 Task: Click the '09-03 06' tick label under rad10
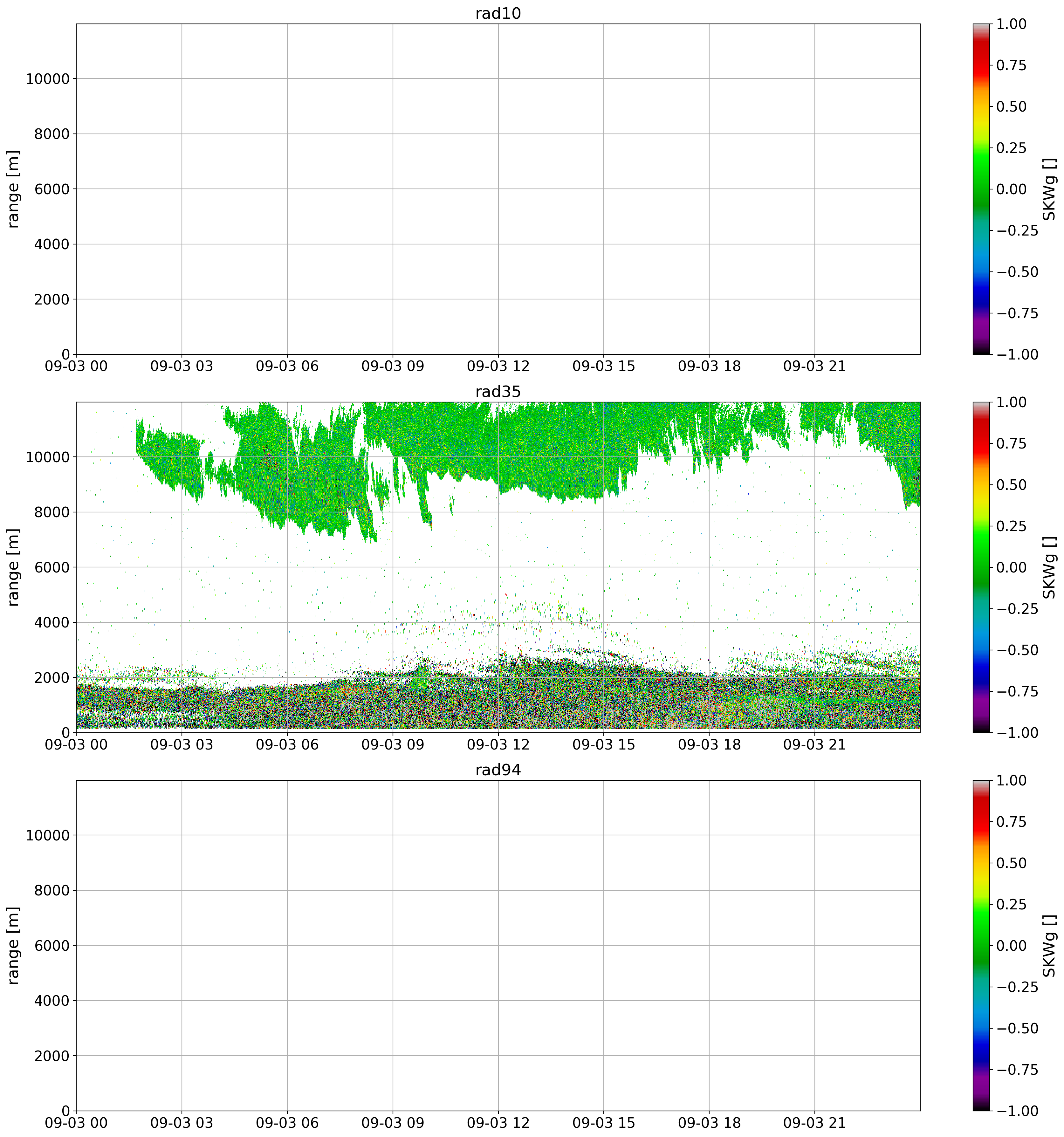(x=287, y=366)
